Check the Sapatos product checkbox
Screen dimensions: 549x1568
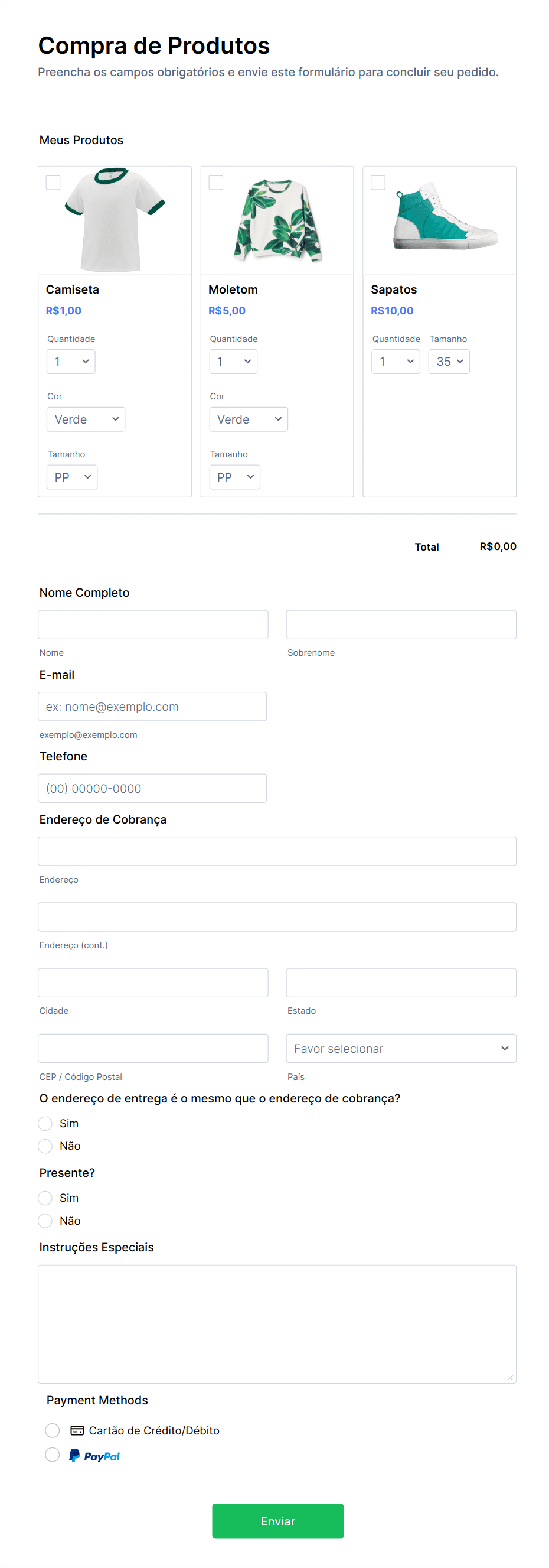[378, 183]
